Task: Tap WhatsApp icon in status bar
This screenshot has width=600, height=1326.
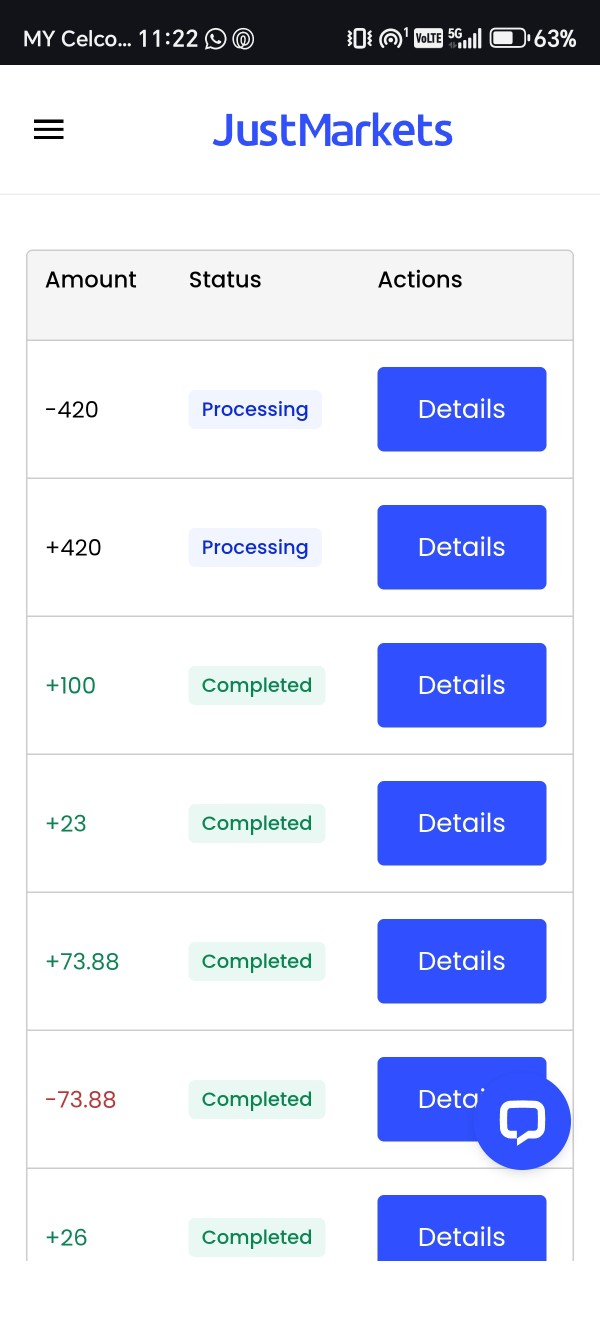Action: click(x=215, y=39)
